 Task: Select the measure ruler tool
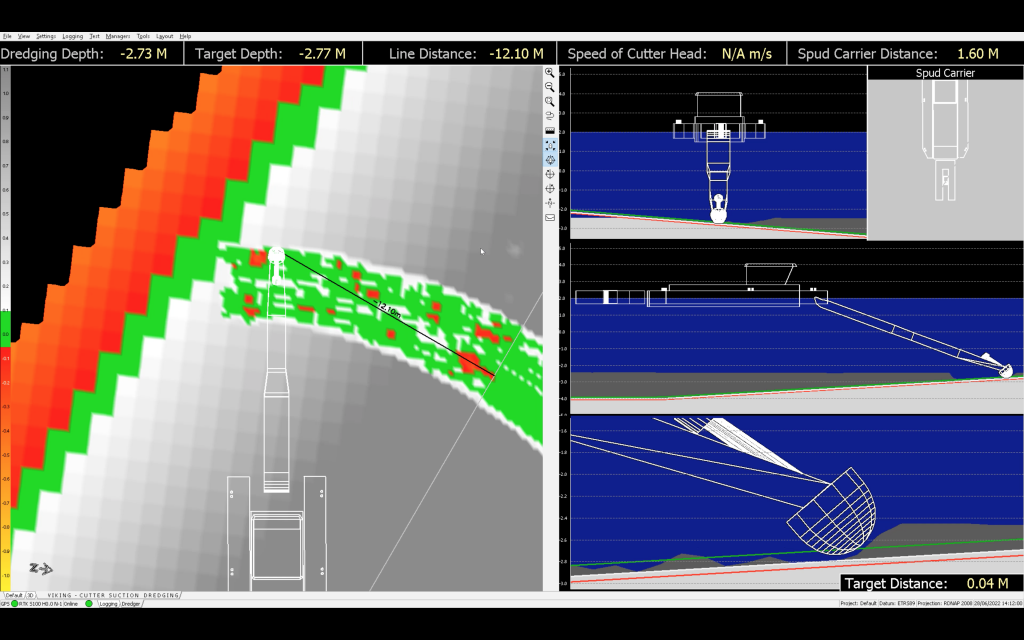pos(550,131)
